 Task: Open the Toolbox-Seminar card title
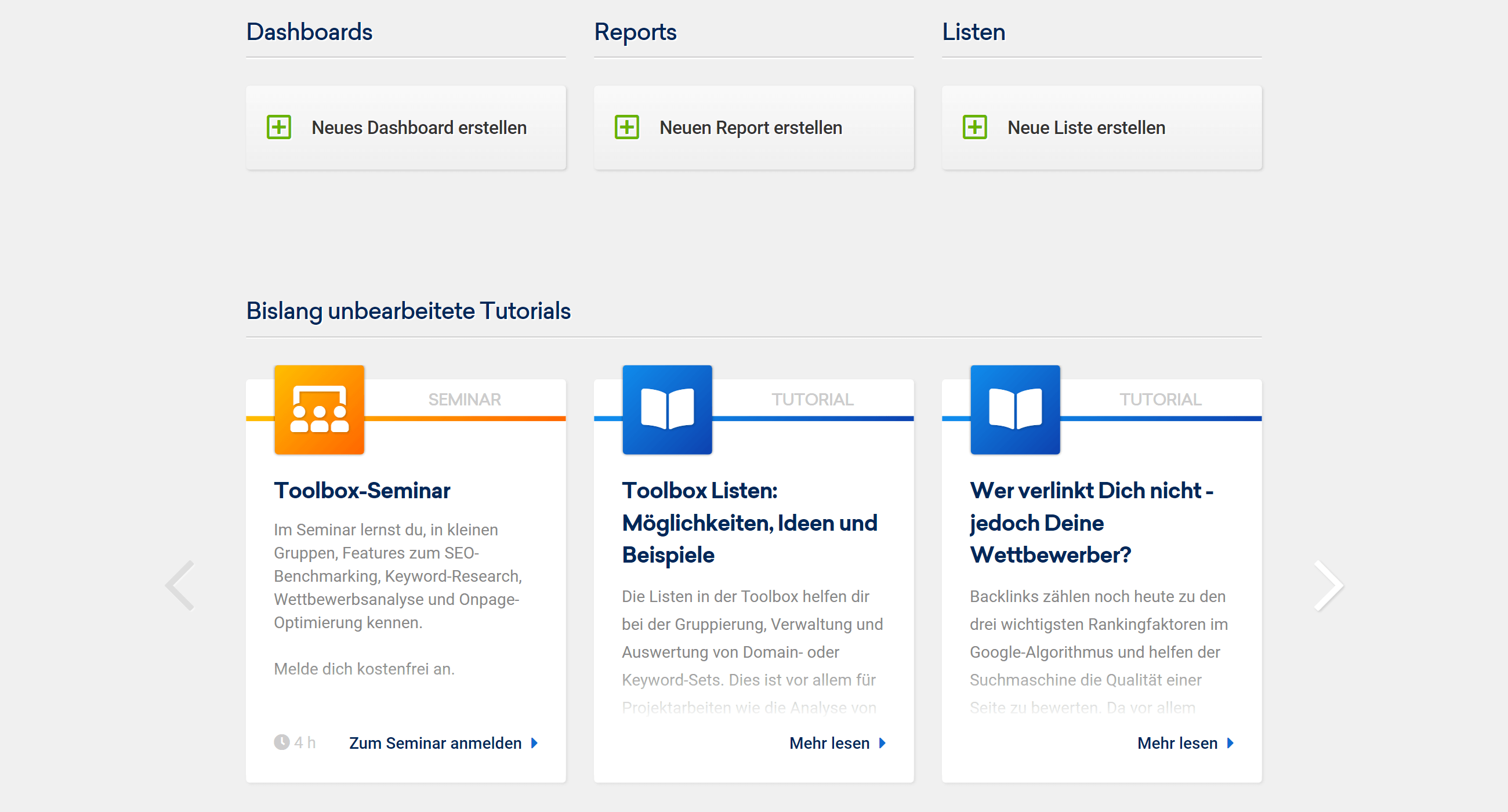362,491
